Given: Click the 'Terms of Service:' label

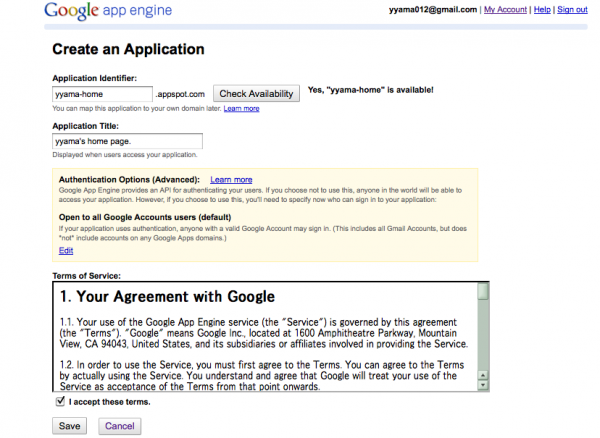Looking at the screenshot, I should 86,276.
